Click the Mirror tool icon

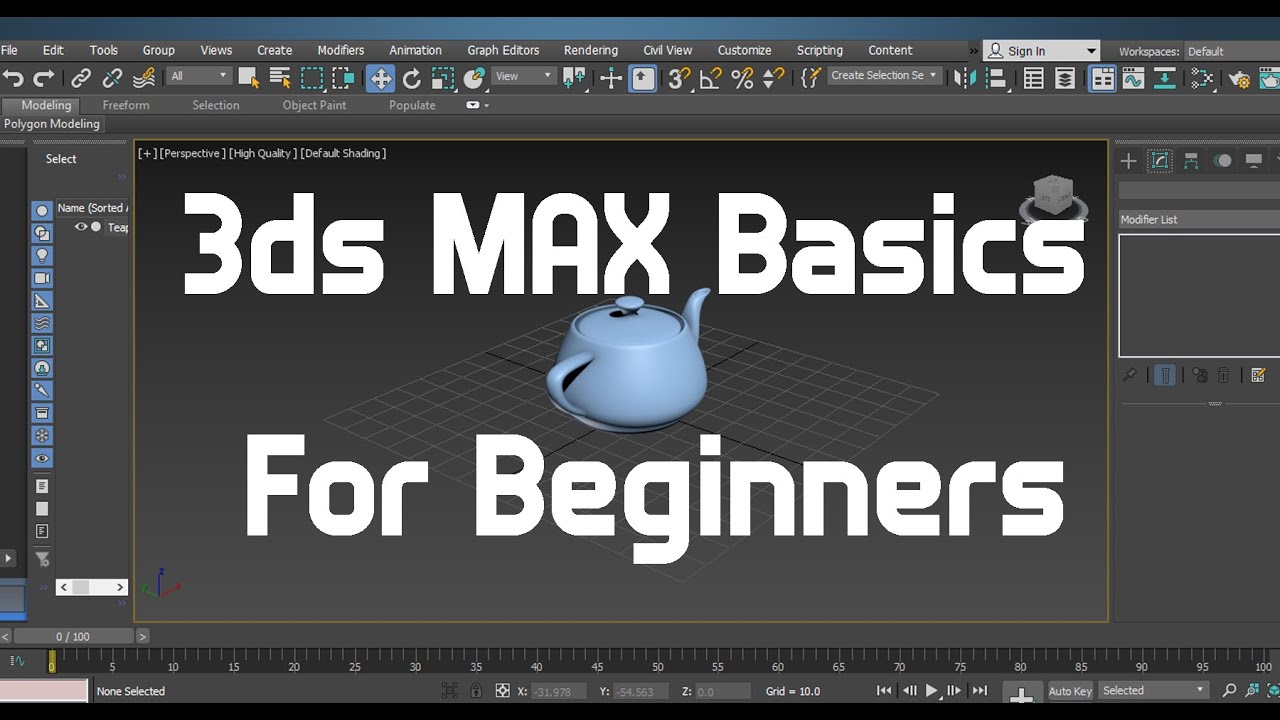coord(965,78)
